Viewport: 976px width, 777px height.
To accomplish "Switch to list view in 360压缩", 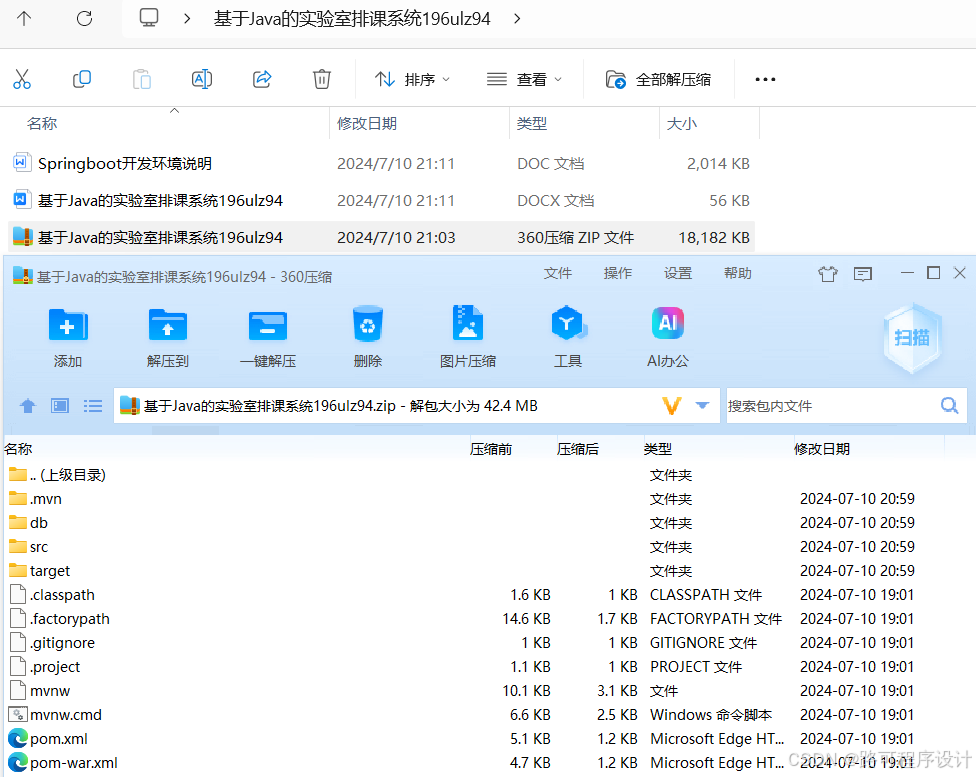I will tap(93, 407).
